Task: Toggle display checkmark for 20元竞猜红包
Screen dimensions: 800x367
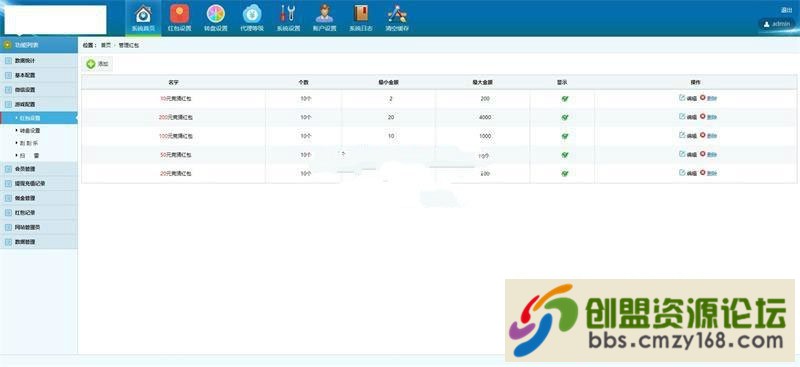Action: [564, 174]
